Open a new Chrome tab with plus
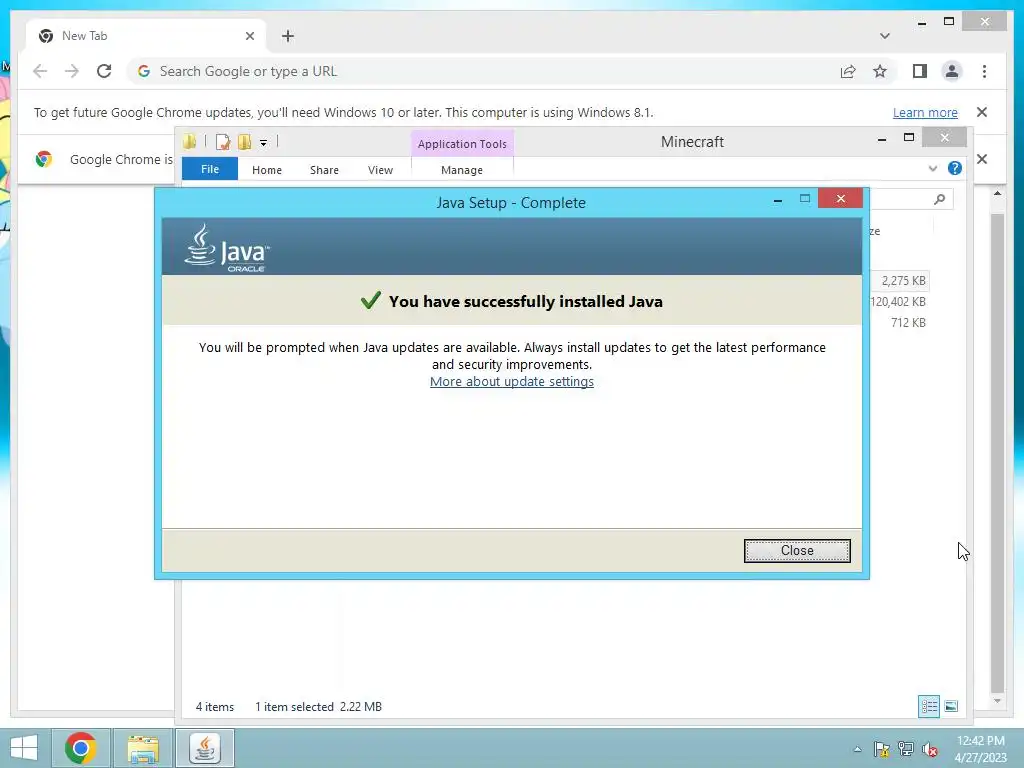This screenshot has height=768, width=1024. (288, 36)
